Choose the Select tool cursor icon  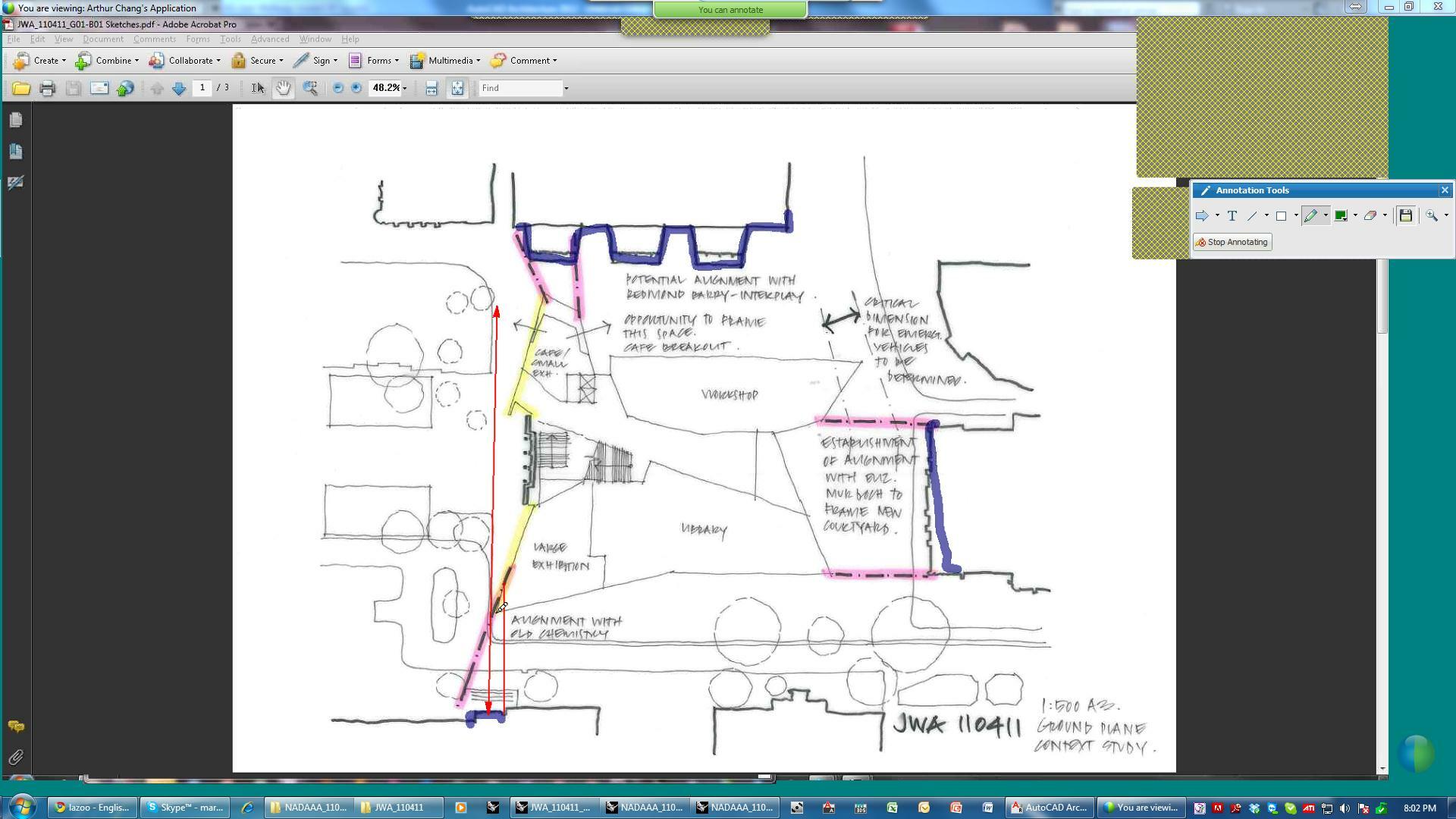coord(258,89)
